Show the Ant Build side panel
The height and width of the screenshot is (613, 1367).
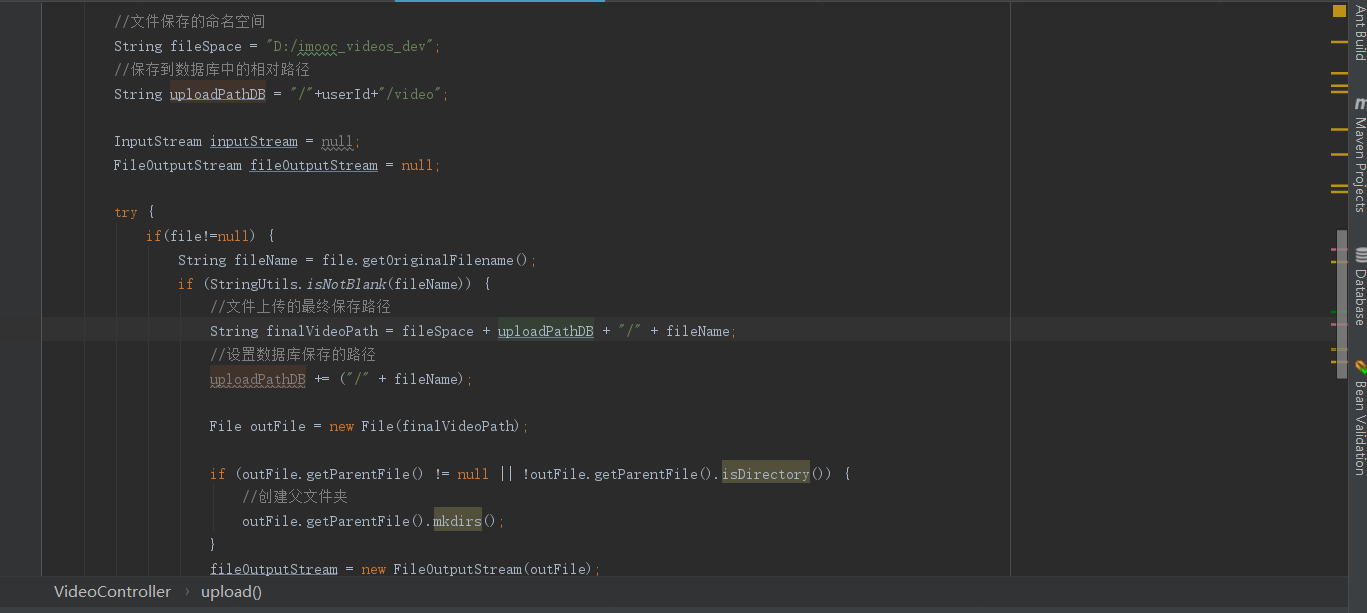tap(1359, 32)
